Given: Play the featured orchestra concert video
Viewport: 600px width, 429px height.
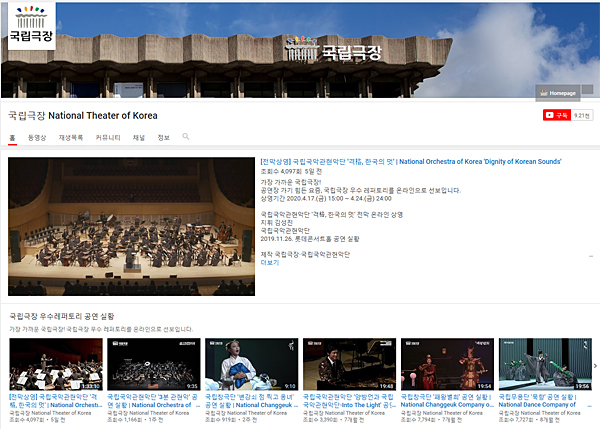Looking at the screenshot, I should 131,227.
